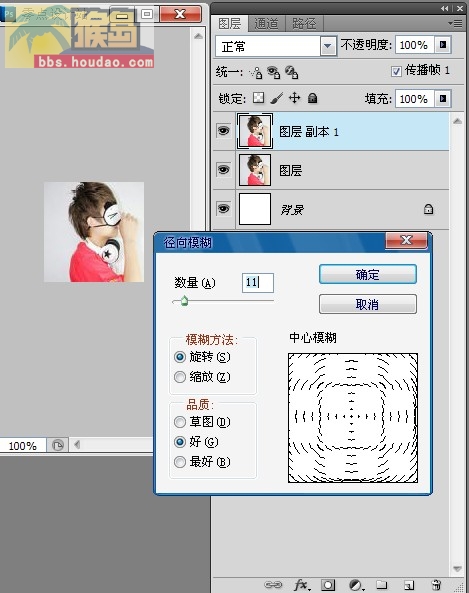Create new fill or adjustment layer
The width and height of the screenshot is (469, 593).
click(x=356, y=585)
